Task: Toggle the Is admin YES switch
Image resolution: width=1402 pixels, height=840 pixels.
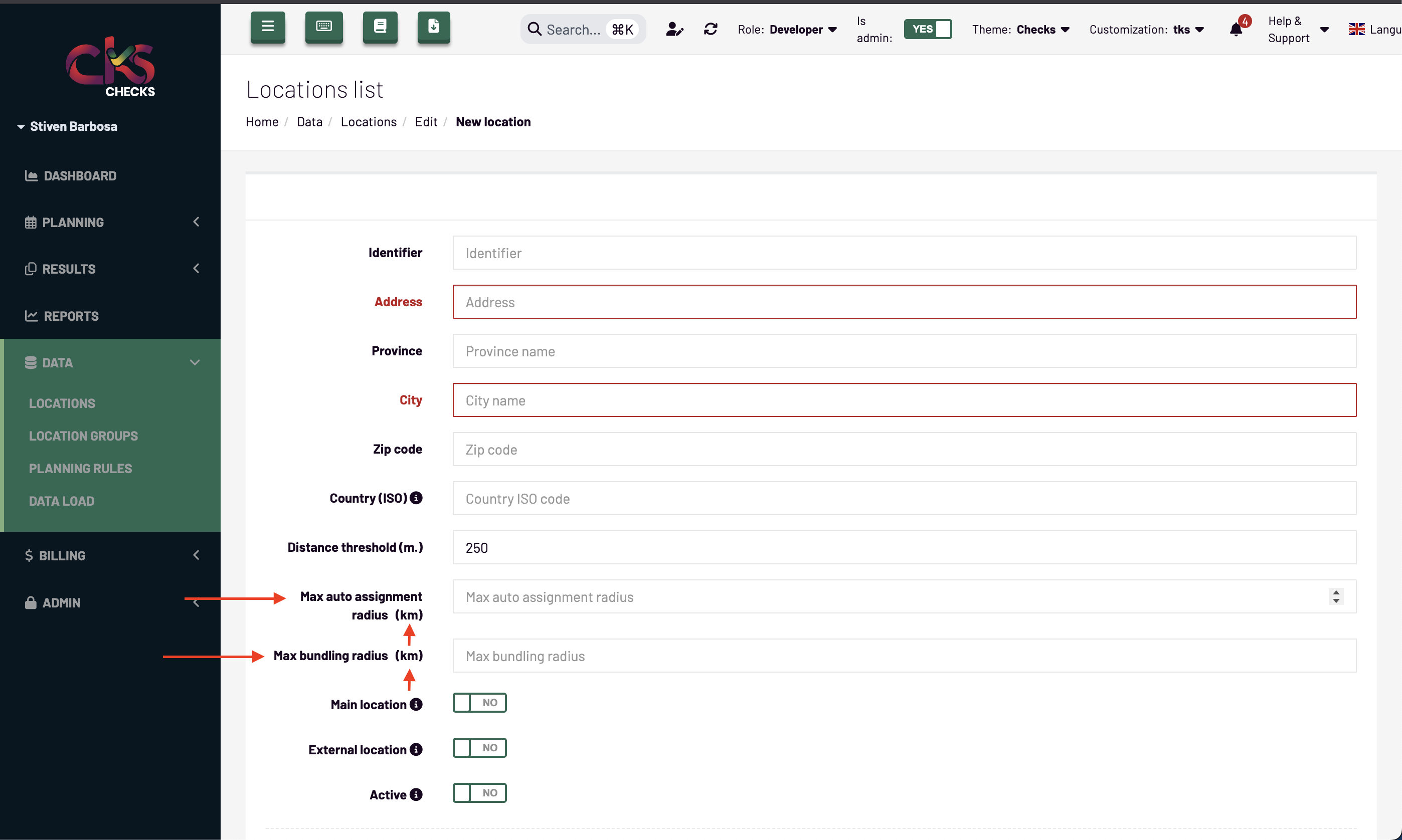Action: [928, 30]
